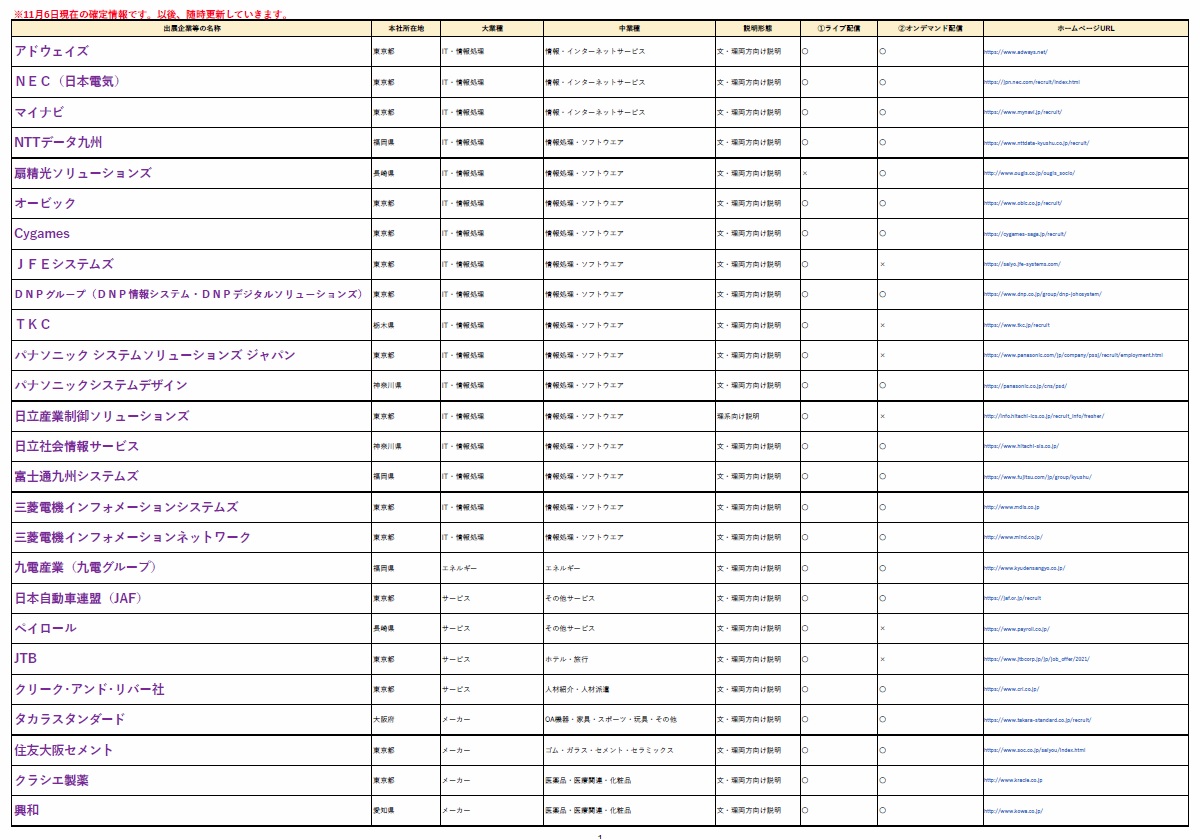Select the クラシエ製薬 company name cell
Image resolution: width=1200 pixels, height=840 pixels.
tap(192, 780)
